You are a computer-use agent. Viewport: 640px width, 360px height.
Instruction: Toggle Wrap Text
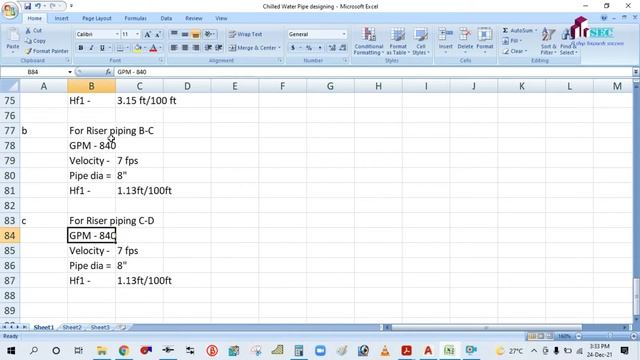coord(245,34)
